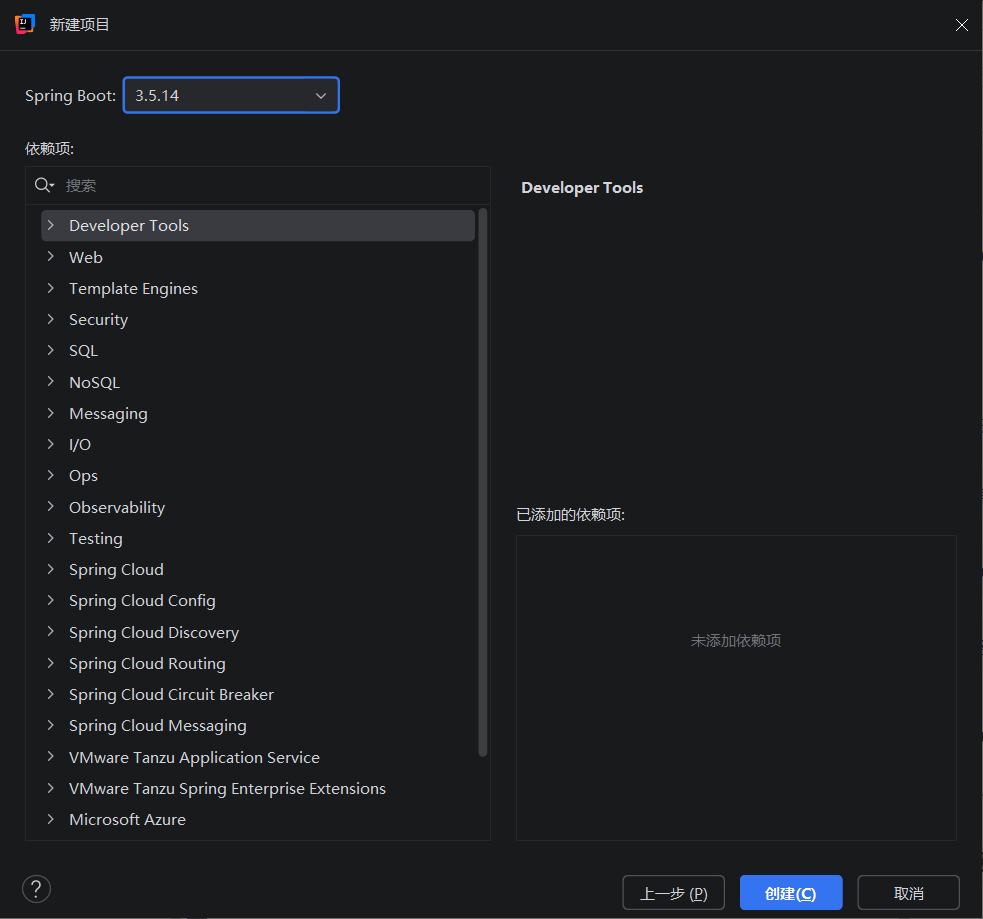Expand the NoSQL category chevron
Screen dimensions: 983x919
51,382
